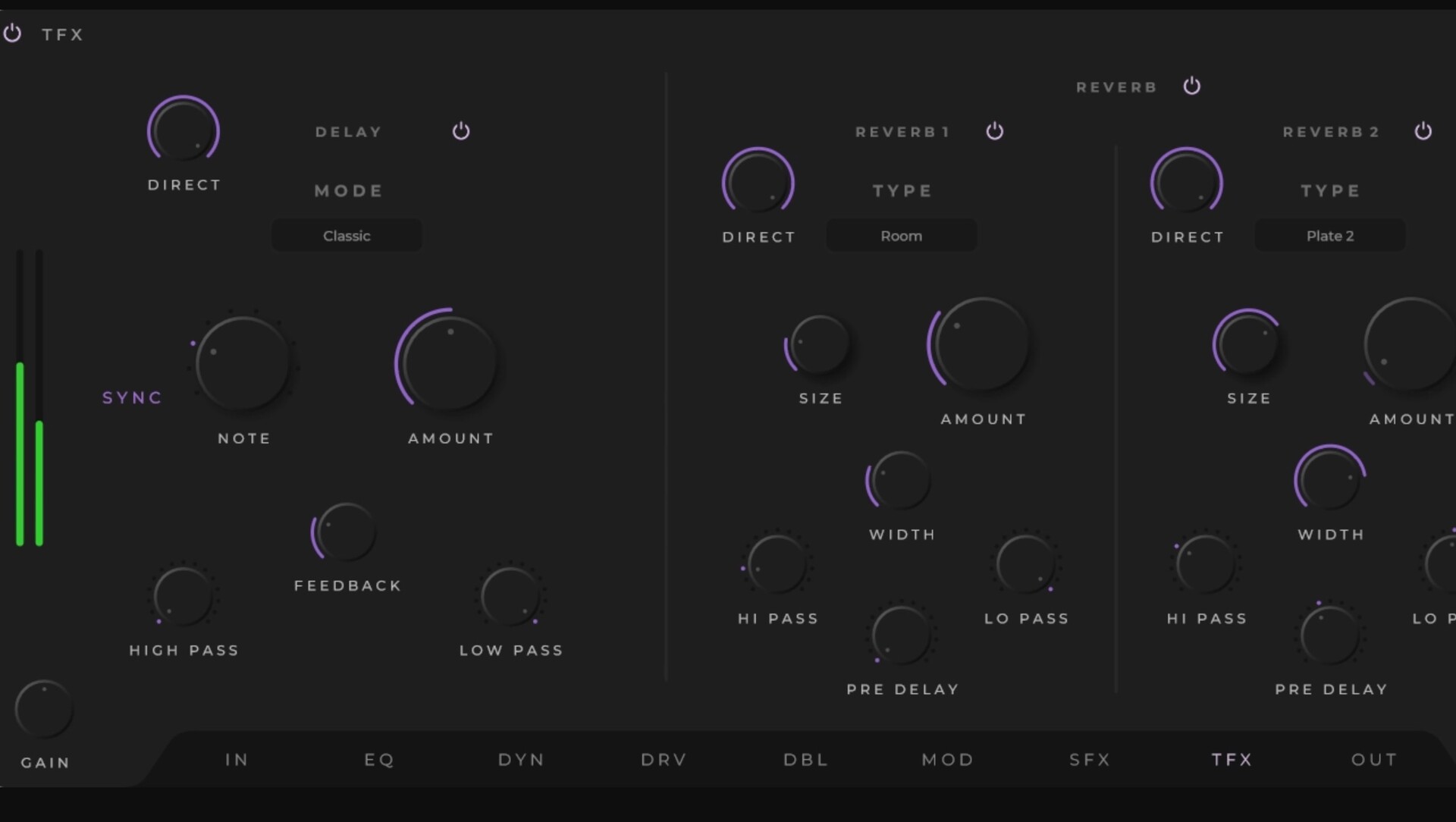Open Reverb 2 Type dropdown showing Plate 2
The width and height of the screenshot is (1456, 822).
tap(1329, 236)
